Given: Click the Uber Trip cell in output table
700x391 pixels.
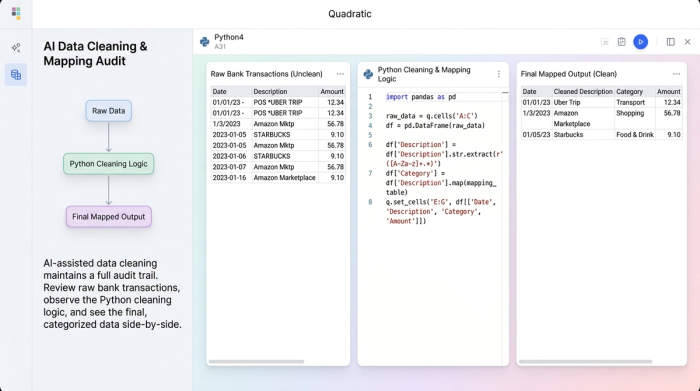Looking at the screenshot, I should (x=583, y=102).
